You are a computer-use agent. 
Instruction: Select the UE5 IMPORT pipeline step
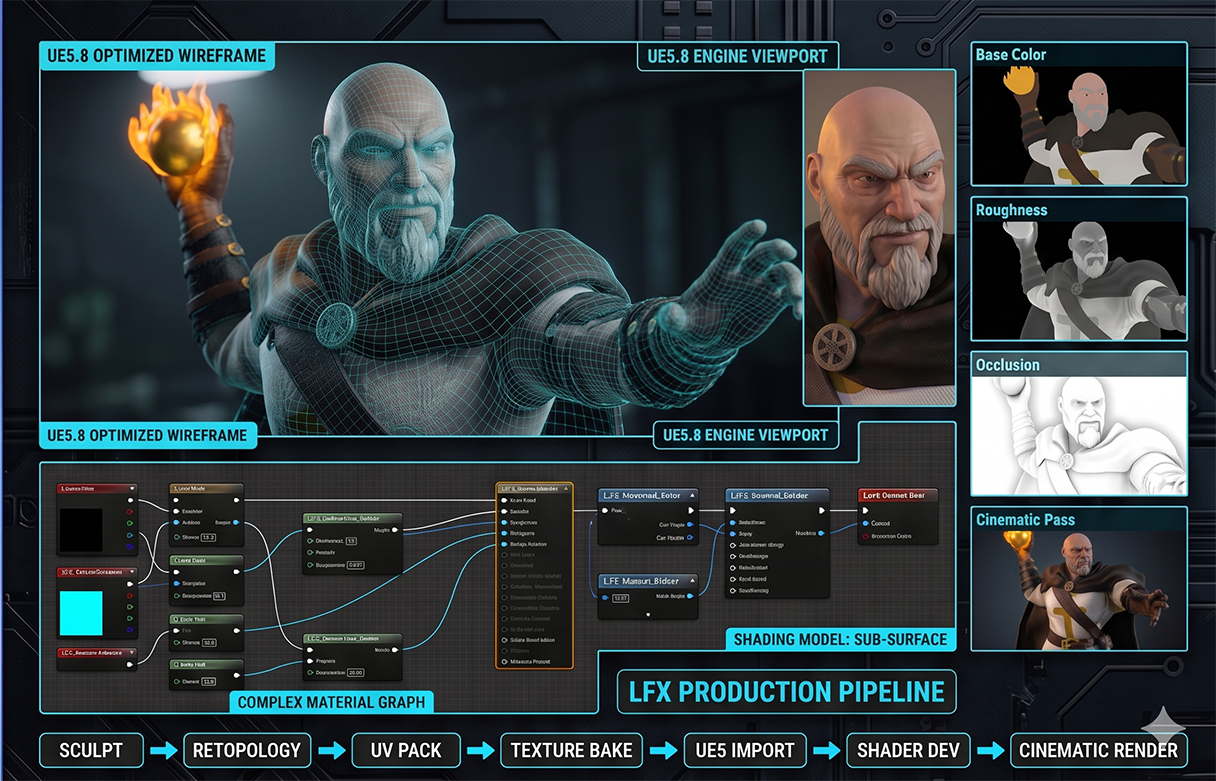point(743,750)
